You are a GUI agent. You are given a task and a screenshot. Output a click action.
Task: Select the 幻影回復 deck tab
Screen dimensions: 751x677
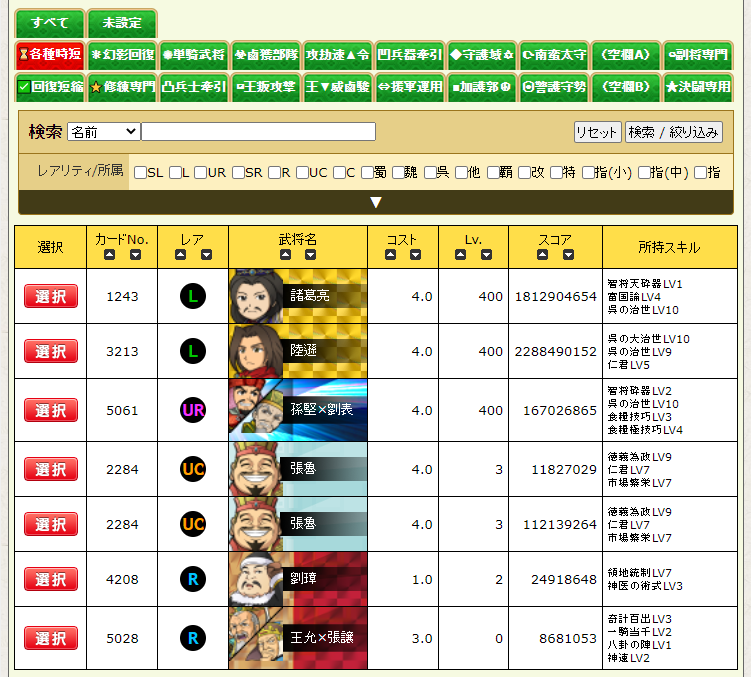122,55
